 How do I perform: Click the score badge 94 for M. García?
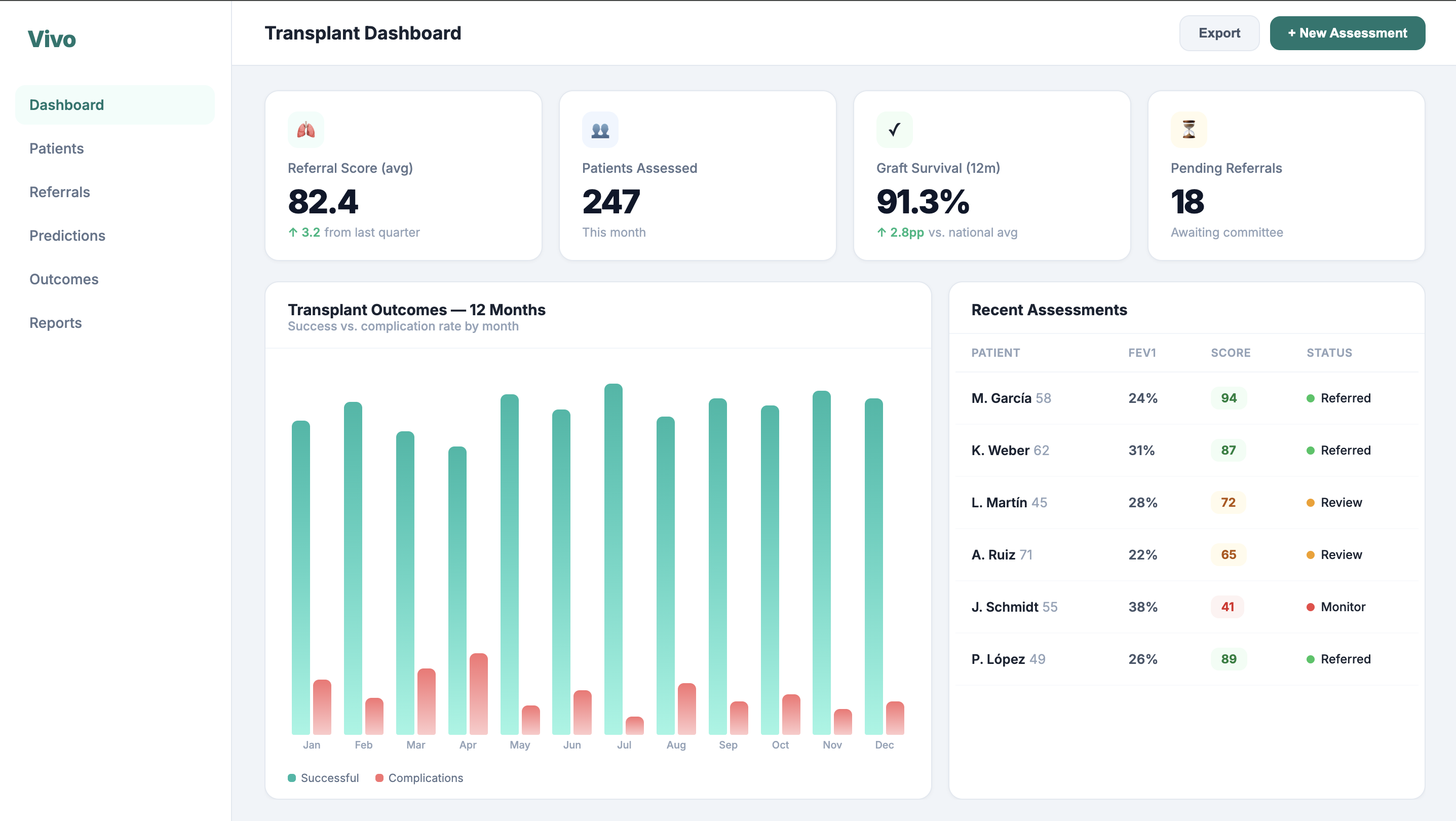(x=1229, y=398)
